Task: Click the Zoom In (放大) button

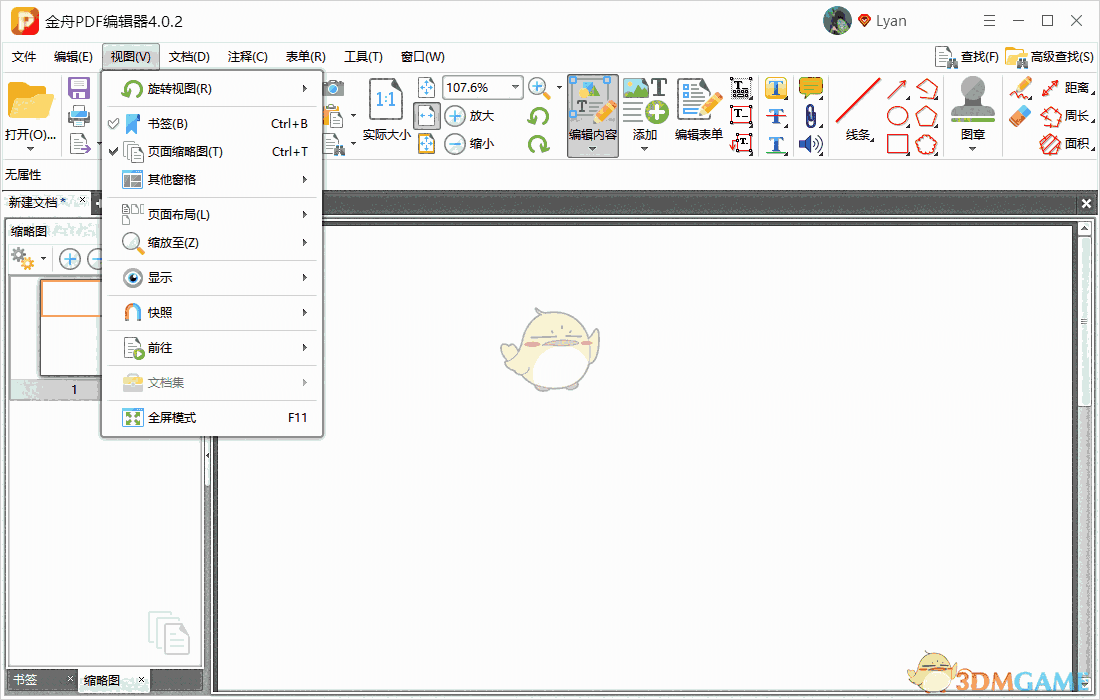Action: click(x=470, y=116)
